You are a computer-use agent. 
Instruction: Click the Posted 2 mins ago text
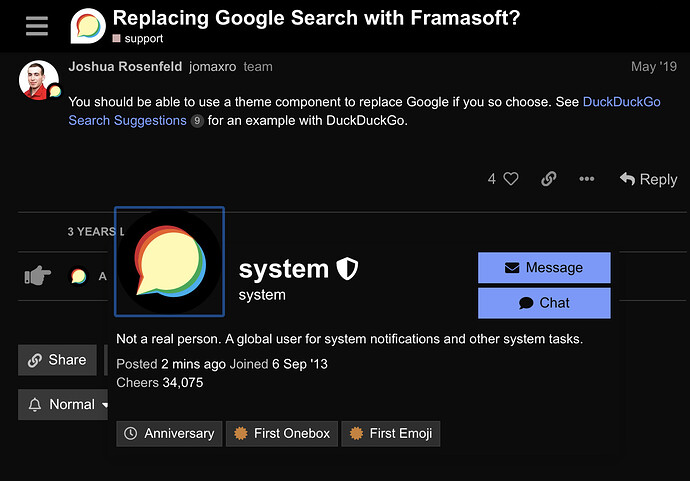click(x=171, y=364)
